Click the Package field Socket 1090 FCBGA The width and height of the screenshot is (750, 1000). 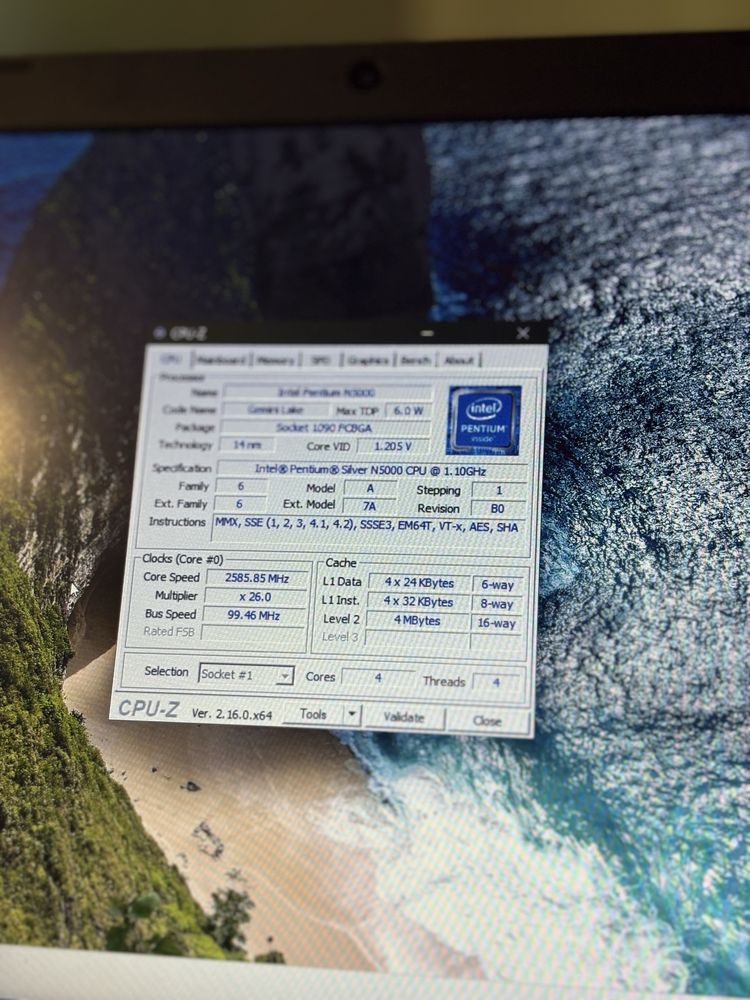(325, 427)
